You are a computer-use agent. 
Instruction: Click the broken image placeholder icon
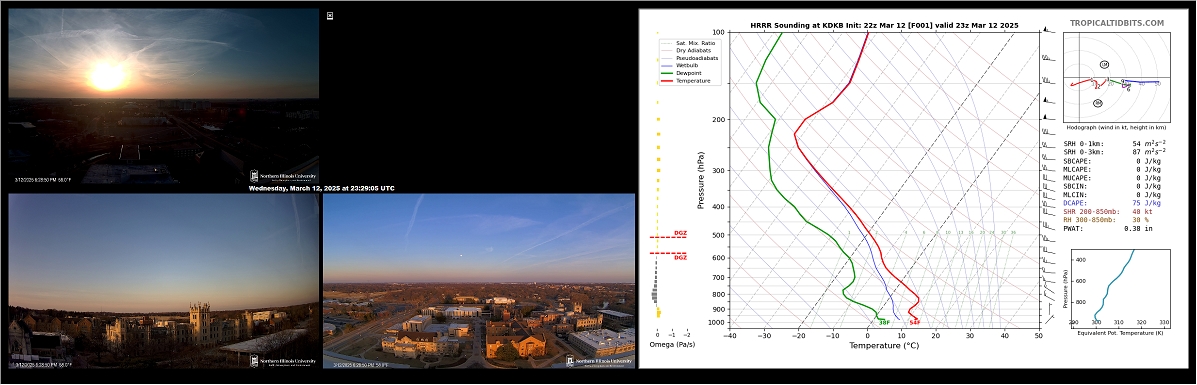pyautogui.click(x=330, y=15)
